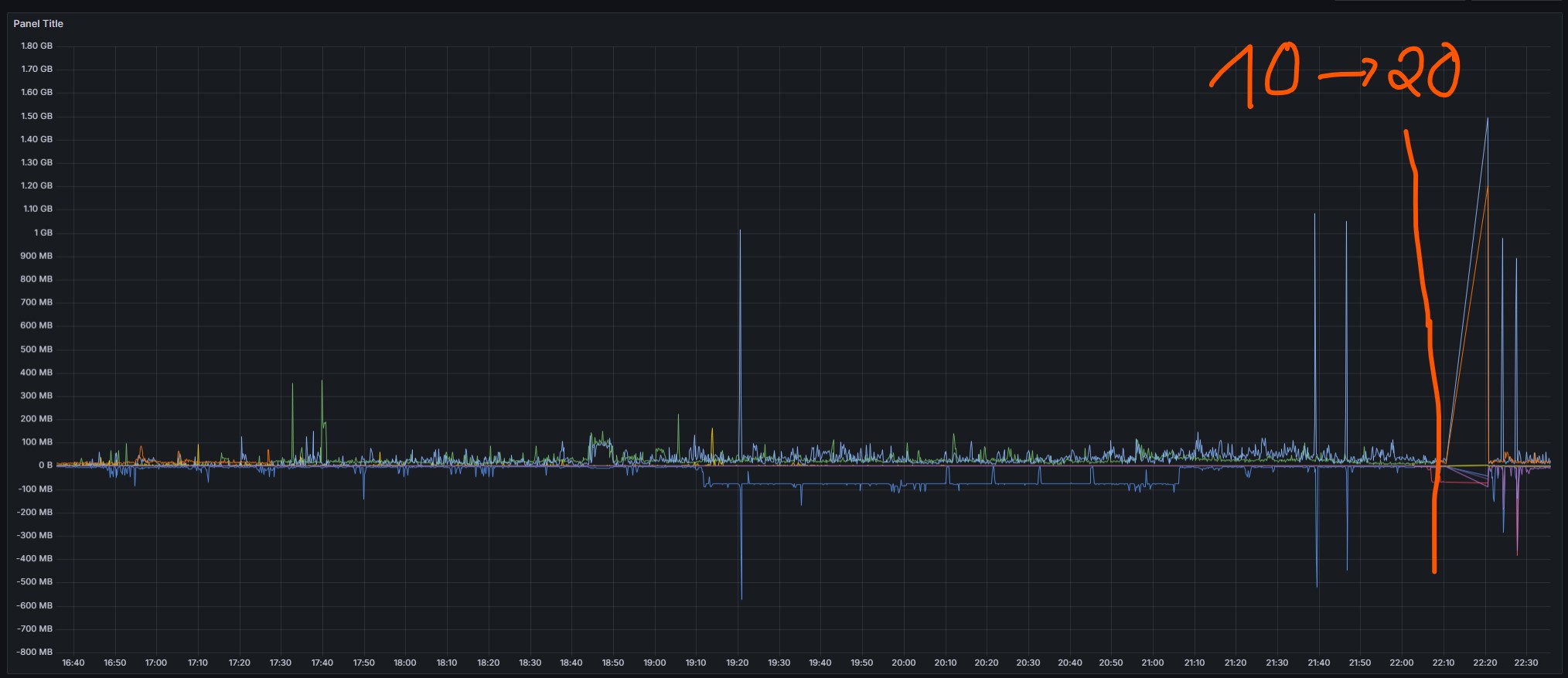
Task: Click the -100 MB y-axis label
Action: [x=35, y=489]
